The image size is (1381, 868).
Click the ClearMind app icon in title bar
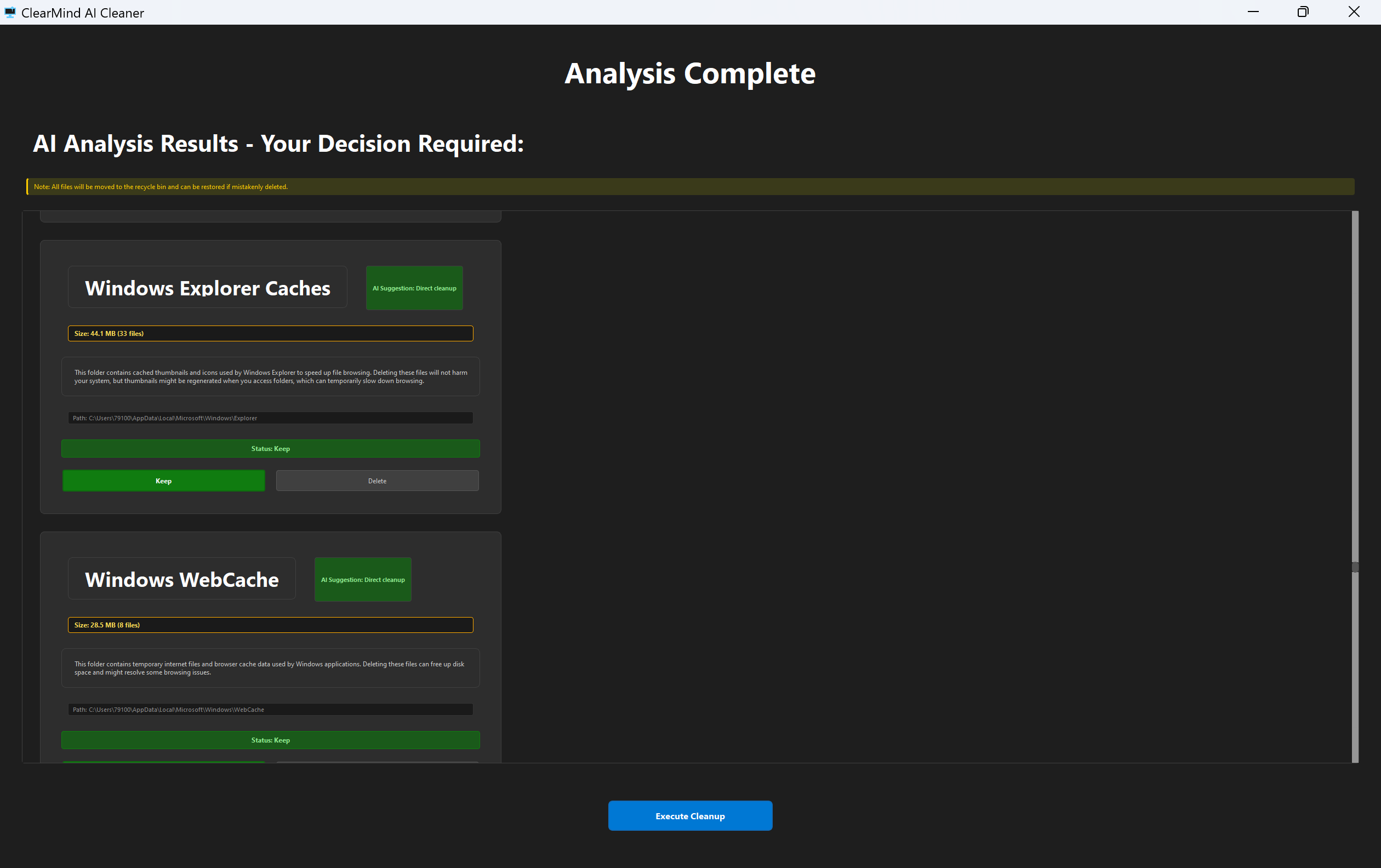[x=10, y=12]
